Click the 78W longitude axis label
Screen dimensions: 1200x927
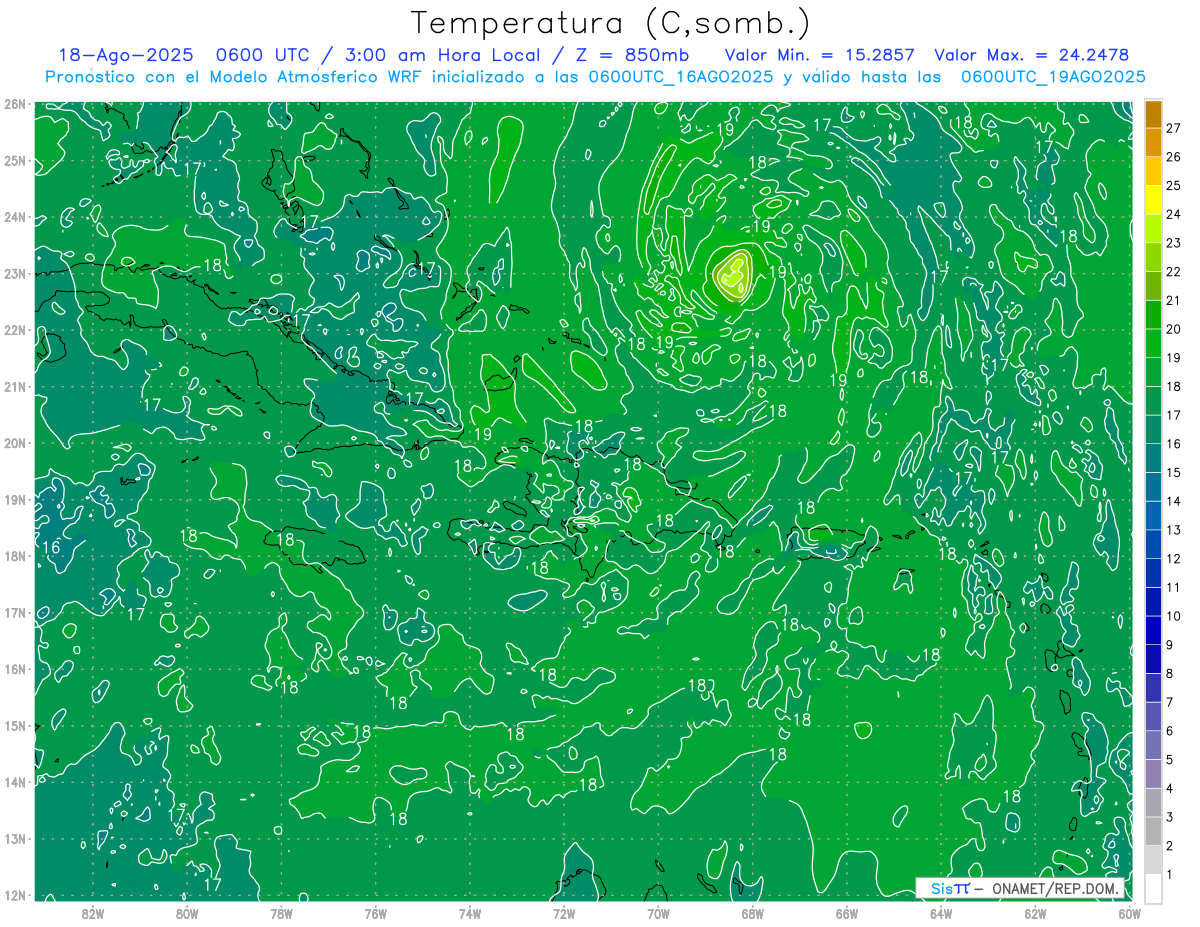pos(281,913)
